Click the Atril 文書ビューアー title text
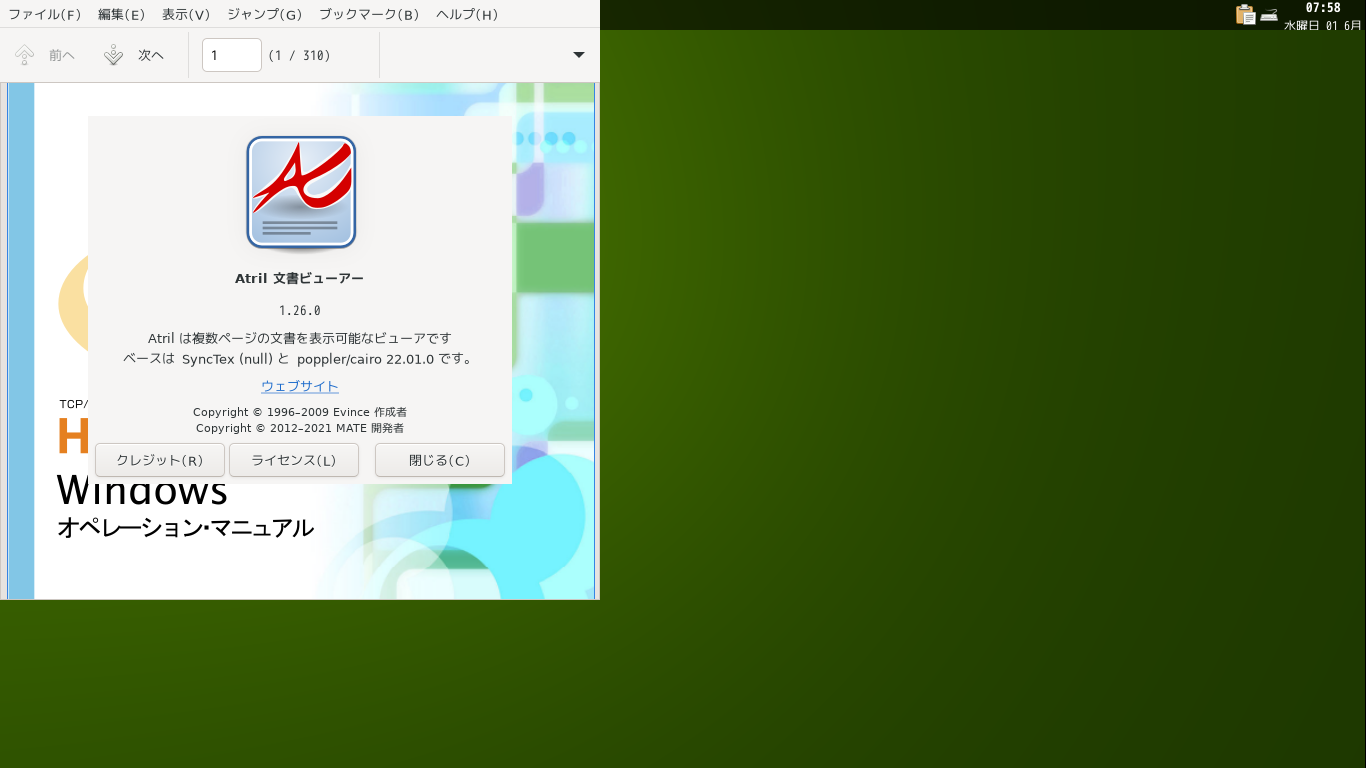 [x=300, y=279]
